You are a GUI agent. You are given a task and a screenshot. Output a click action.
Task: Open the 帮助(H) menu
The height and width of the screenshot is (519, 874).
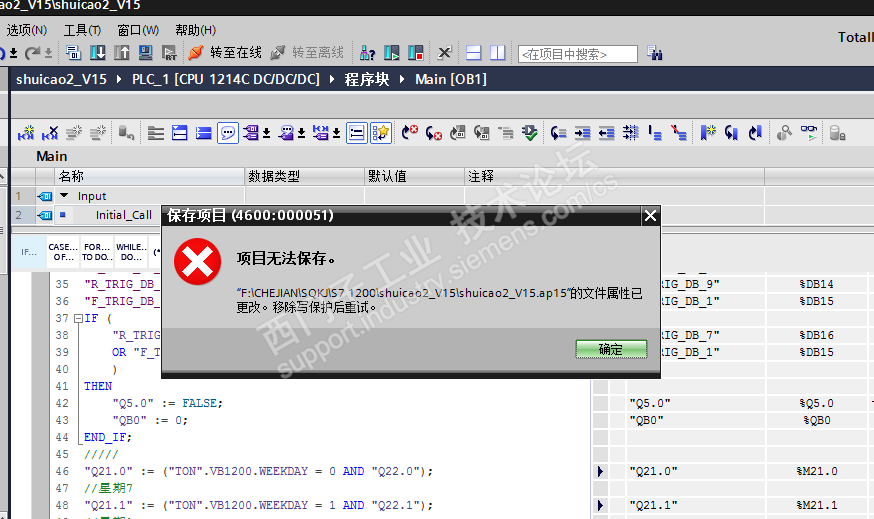(x=195, y=30)
